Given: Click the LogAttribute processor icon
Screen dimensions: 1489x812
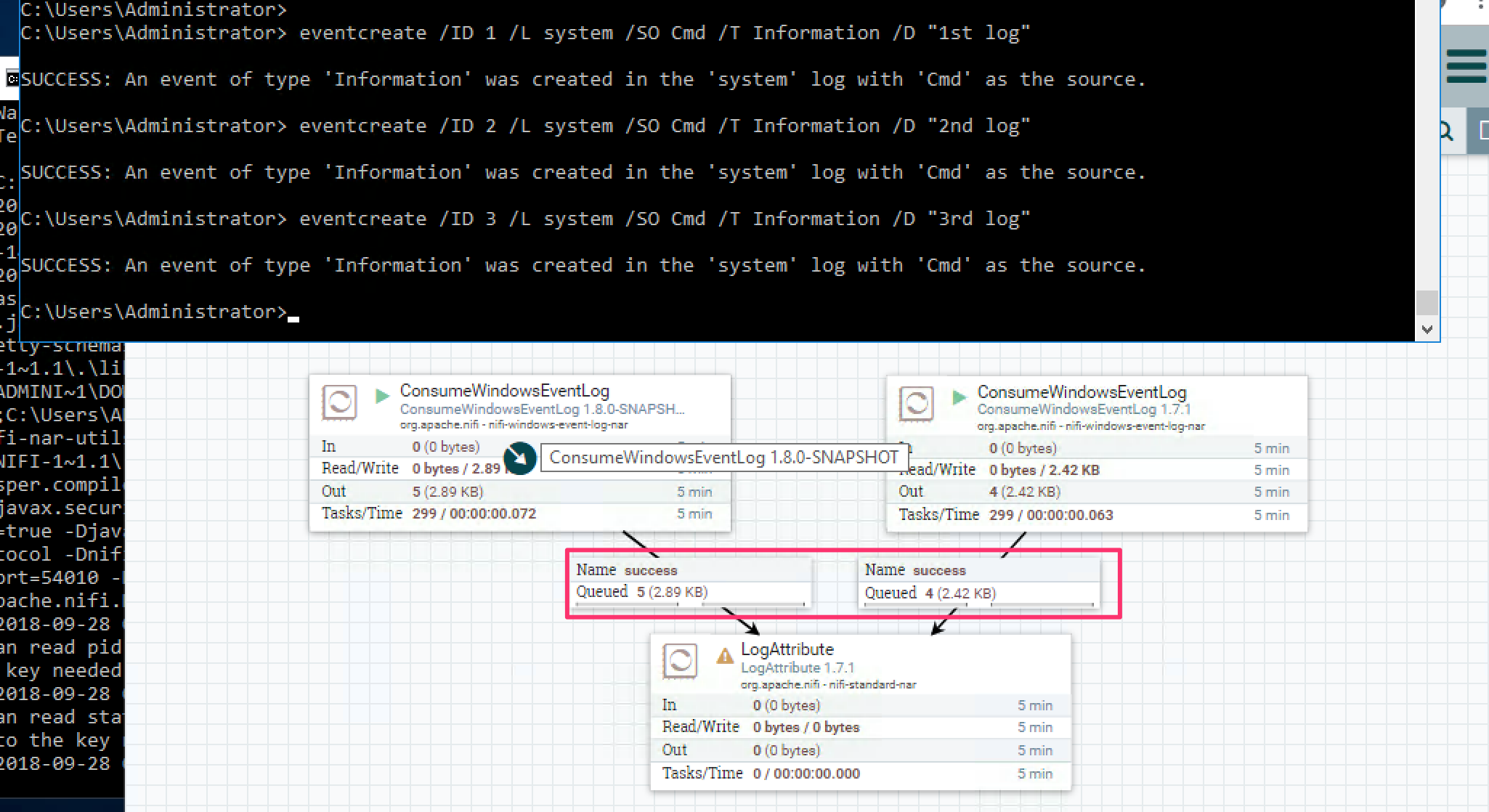Looking at the screenshot, I should click(680, 660).
